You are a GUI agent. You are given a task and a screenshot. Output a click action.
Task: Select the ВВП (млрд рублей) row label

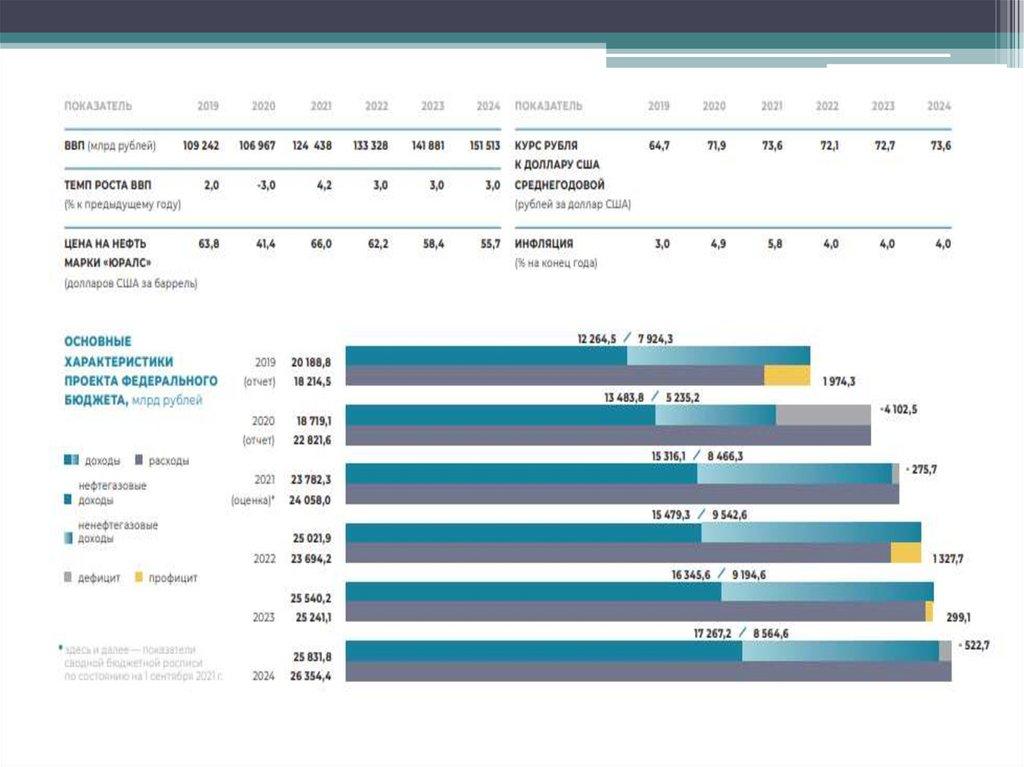[x=109, y=146]
